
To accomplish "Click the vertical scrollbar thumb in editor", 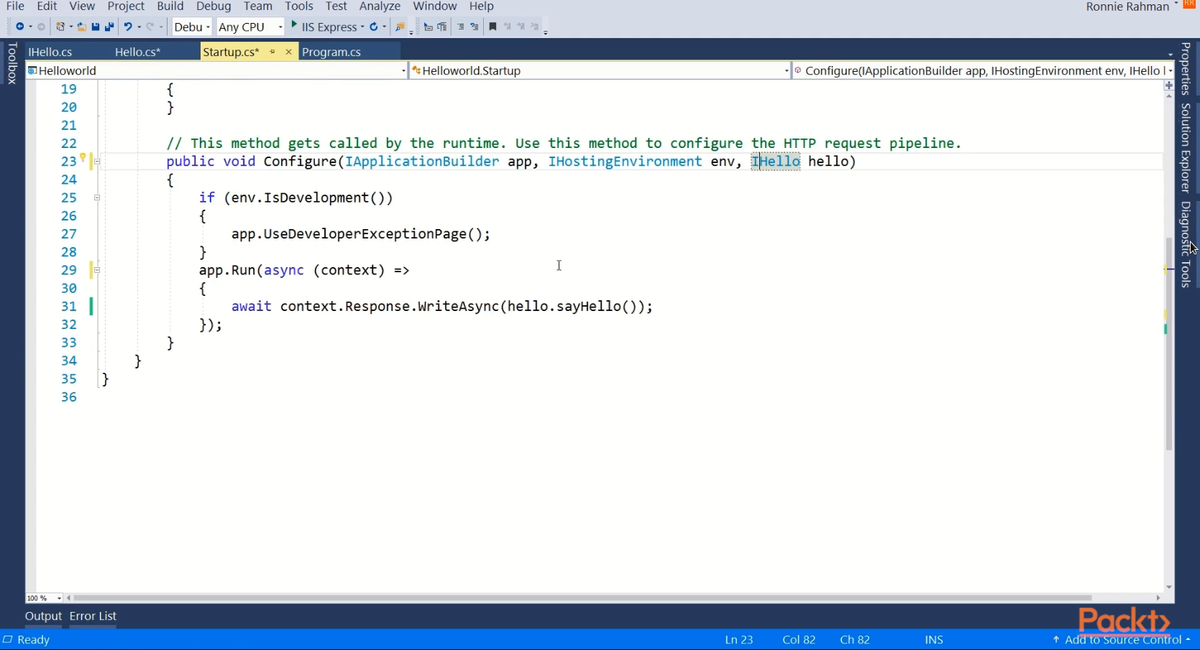I will (1169, 343).
